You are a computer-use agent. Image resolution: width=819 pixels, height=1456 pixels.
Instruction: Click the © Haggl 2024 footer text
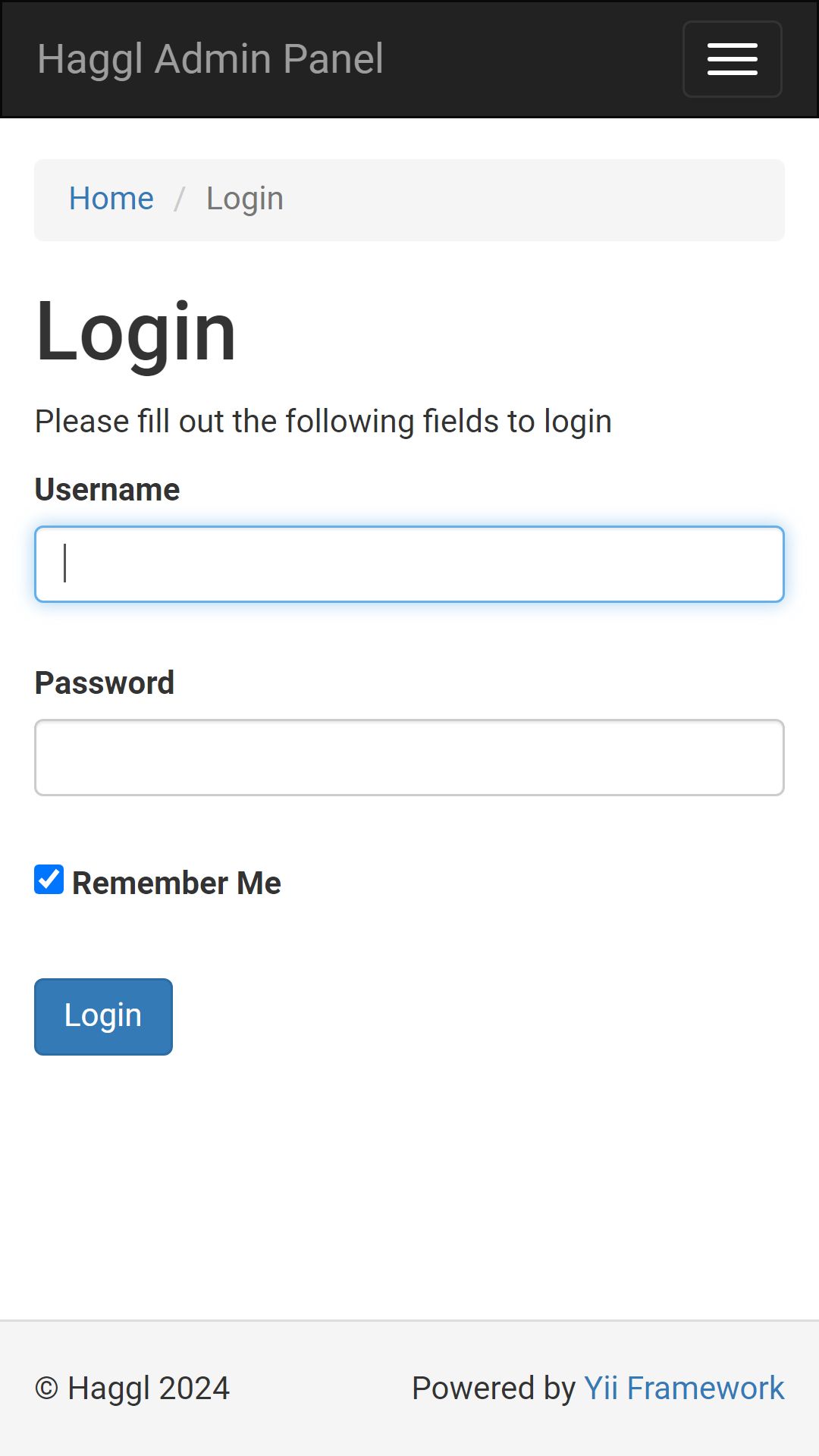click(x=132, y=1389)
